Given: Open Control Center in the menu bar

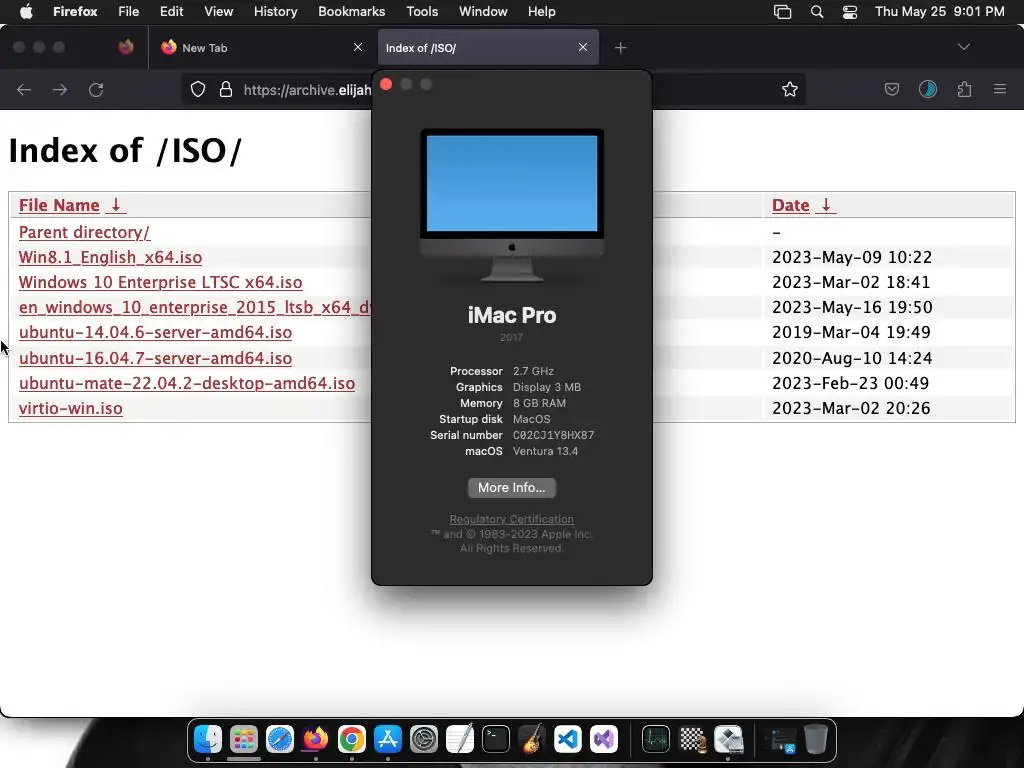Looking at the screenshot, I should pyautogui.click(x=850, y=12).
